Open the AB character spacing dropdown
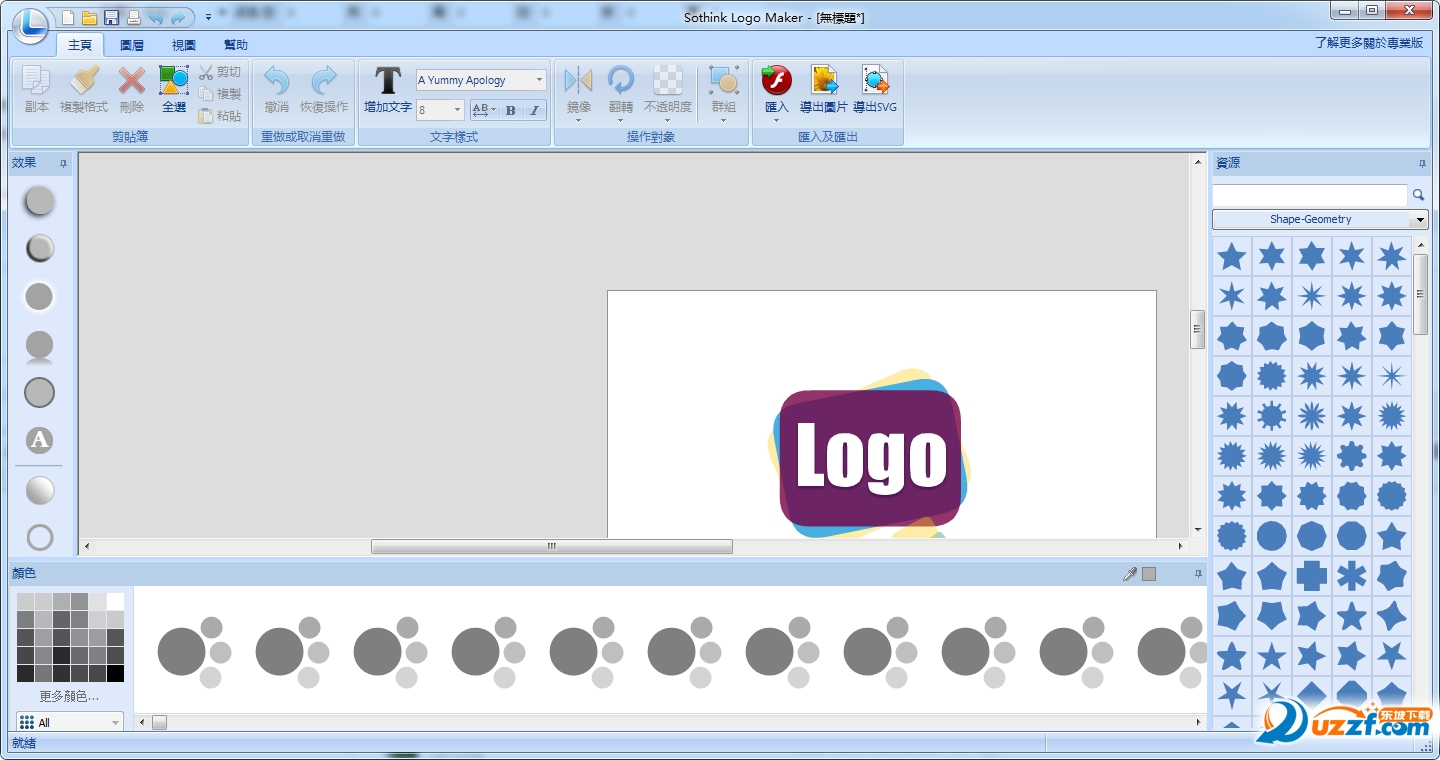Screen dimensions: 1440x760 pyautogui.click(x=483, y=110)
